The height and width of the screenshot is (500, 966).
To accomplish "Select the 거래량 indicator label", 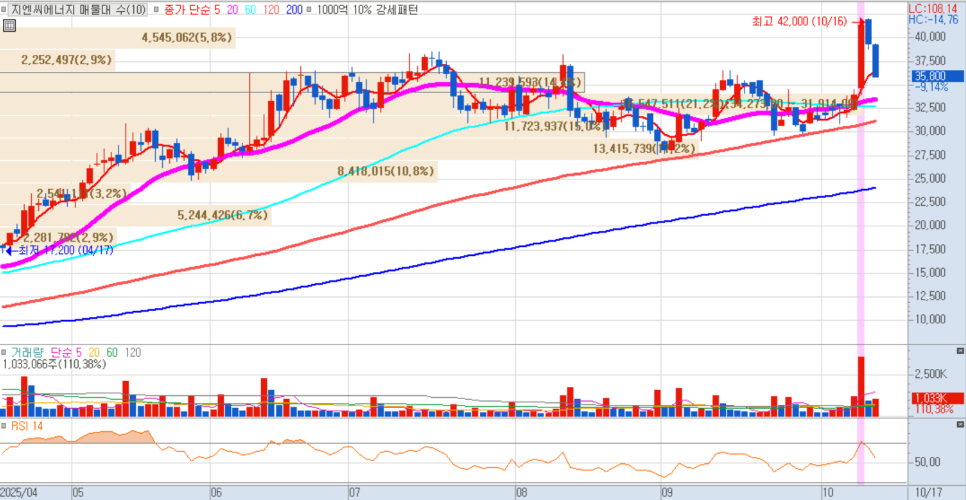I will click(x=28, y=352).
